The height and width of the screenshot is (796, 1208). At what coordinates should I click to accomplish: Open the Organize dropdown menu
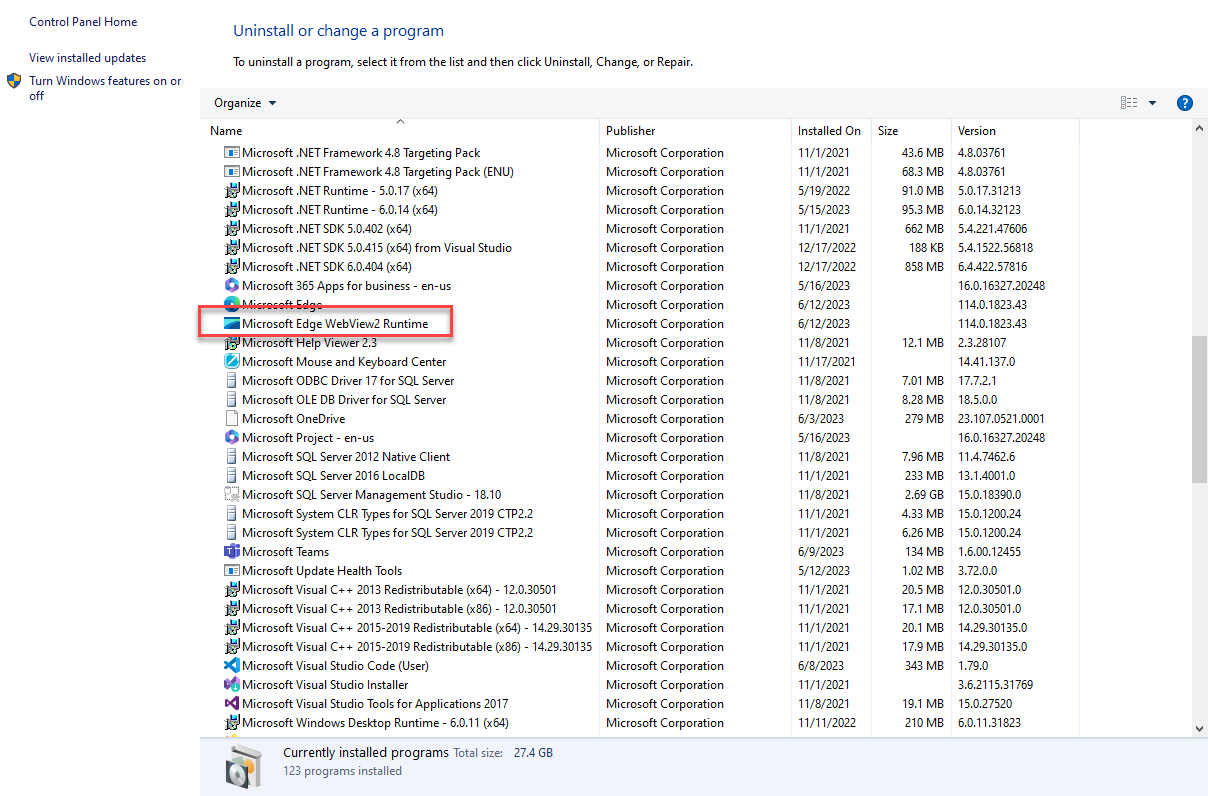[x=245, y=103]
